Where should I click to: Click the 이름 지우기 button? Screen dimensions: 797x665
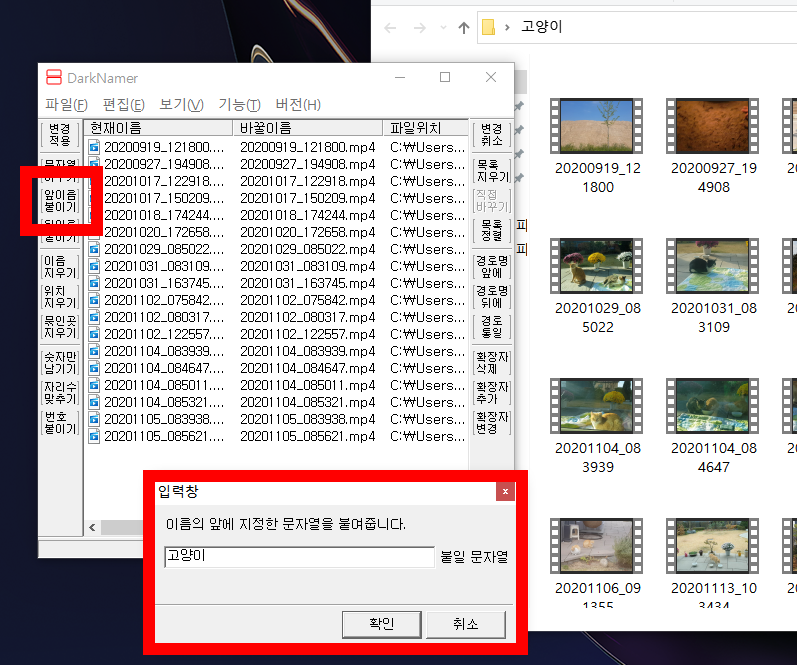[60, 266]
